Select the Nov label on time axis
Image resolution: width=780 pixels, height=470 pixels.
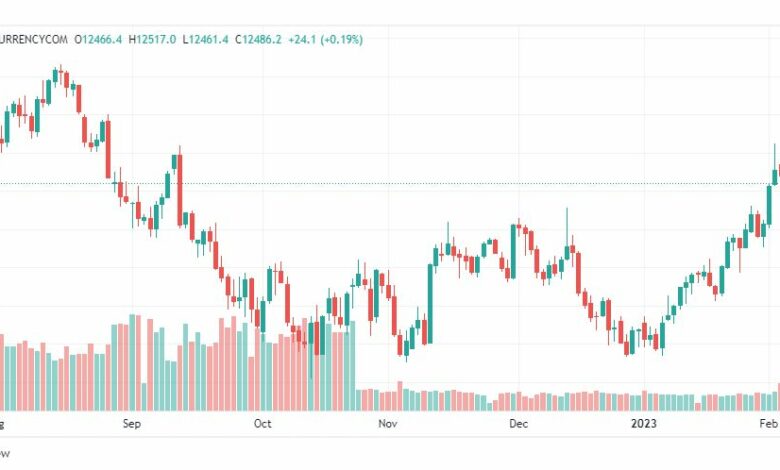(x=388, y=424)
